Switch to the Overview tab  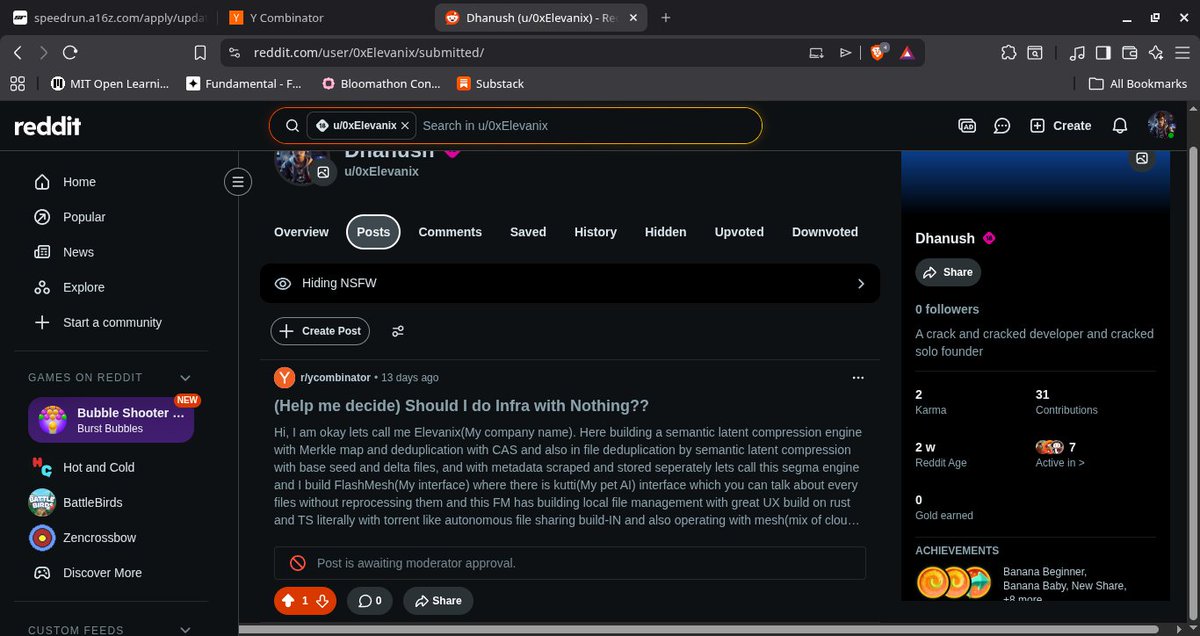tap(301, 232)
